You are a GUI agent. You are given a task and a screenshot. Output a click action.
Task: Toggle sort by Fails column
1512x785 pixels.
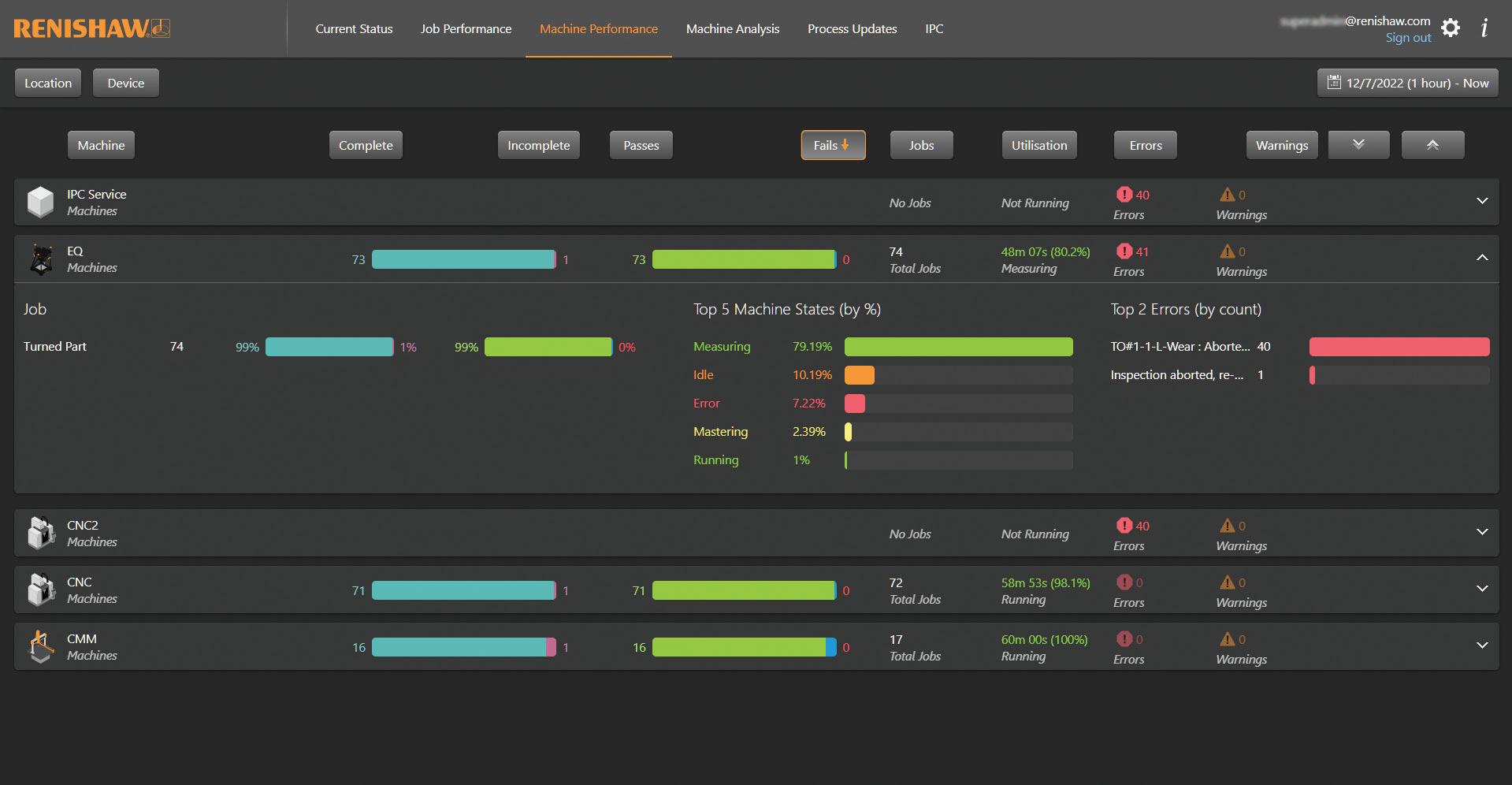pos(833,145)
